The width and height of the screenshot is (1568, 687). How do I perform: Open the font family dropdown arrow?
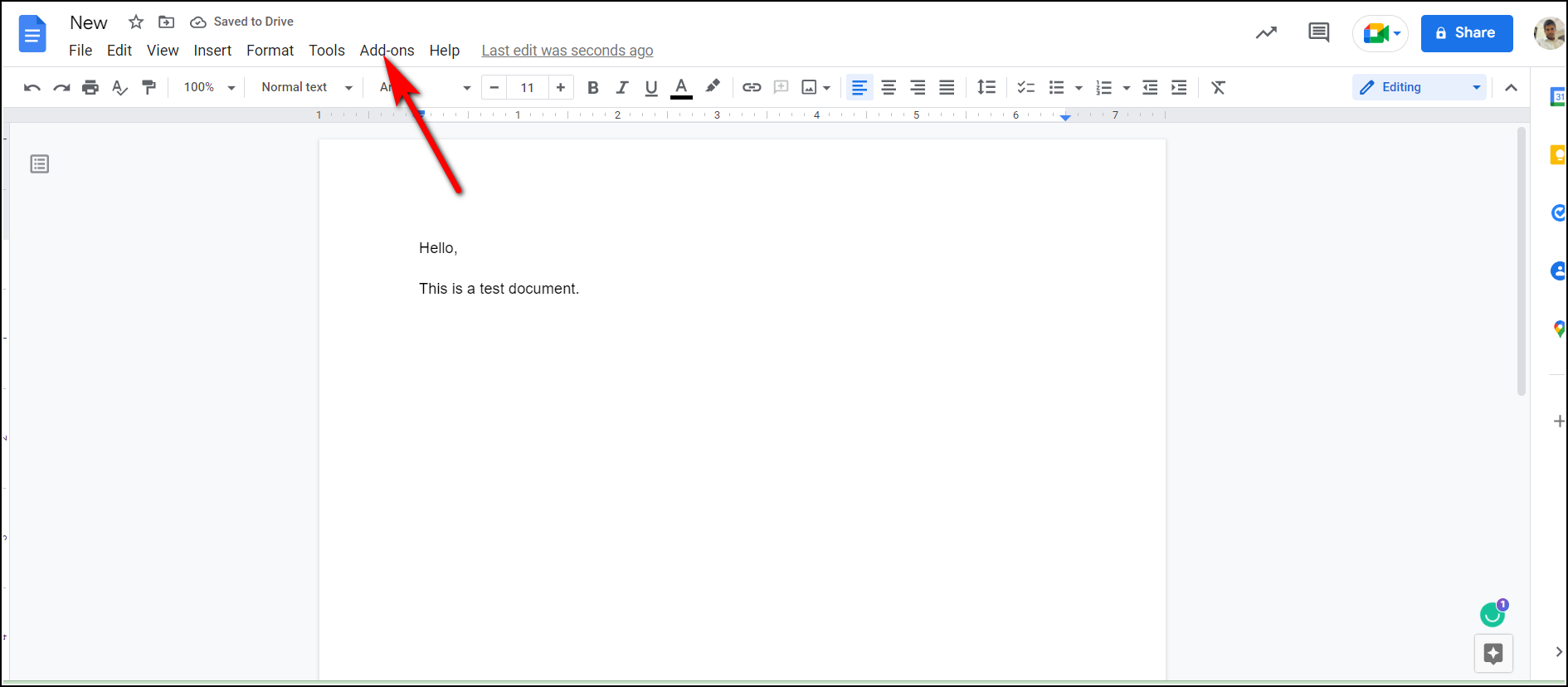tap(466, 88)
